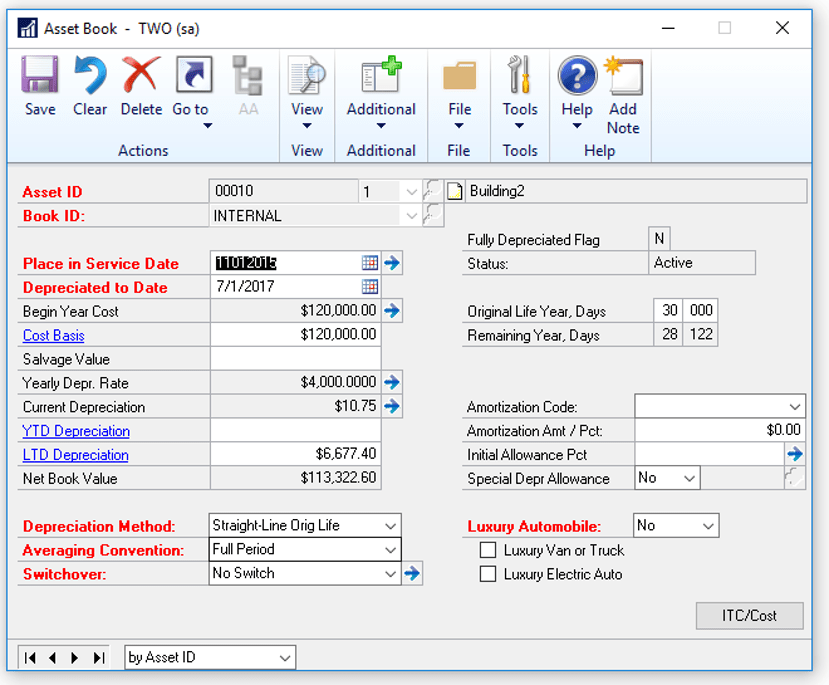Change sort order via by Asset ID dropdown
The height and width of the screenshot is (685, 829).
coord(282,657)
